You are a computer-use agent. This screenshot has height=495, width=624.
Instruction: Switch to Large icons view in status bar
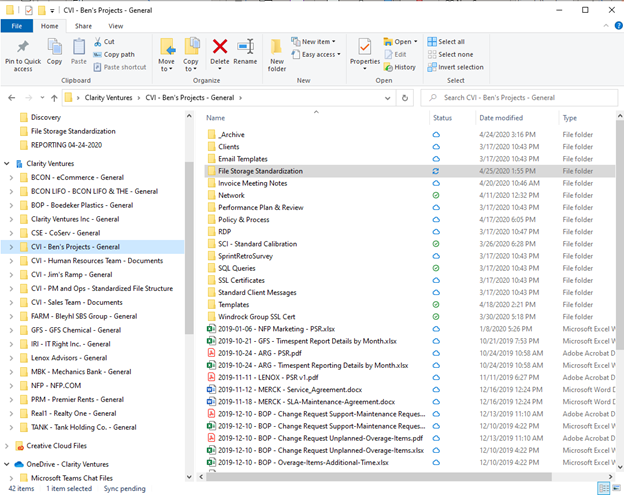coord(616,488)
